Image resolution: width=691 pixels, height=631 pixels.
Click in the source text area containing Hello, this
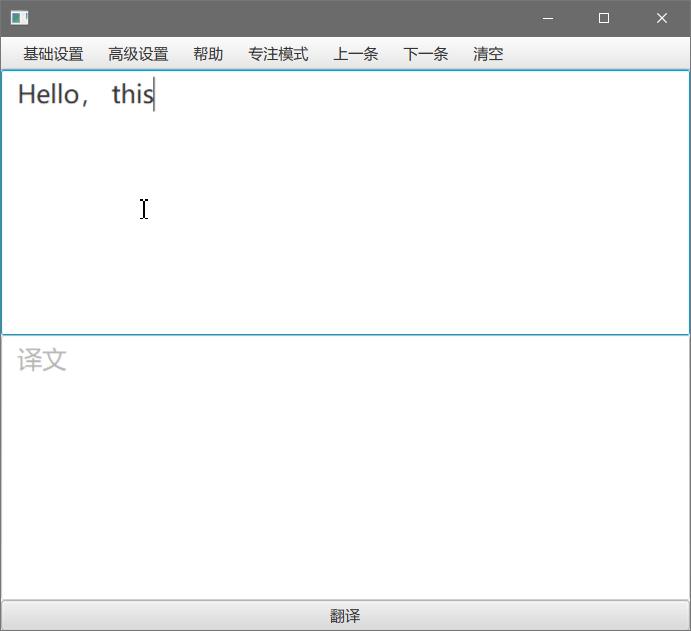(x=345, y=202)
